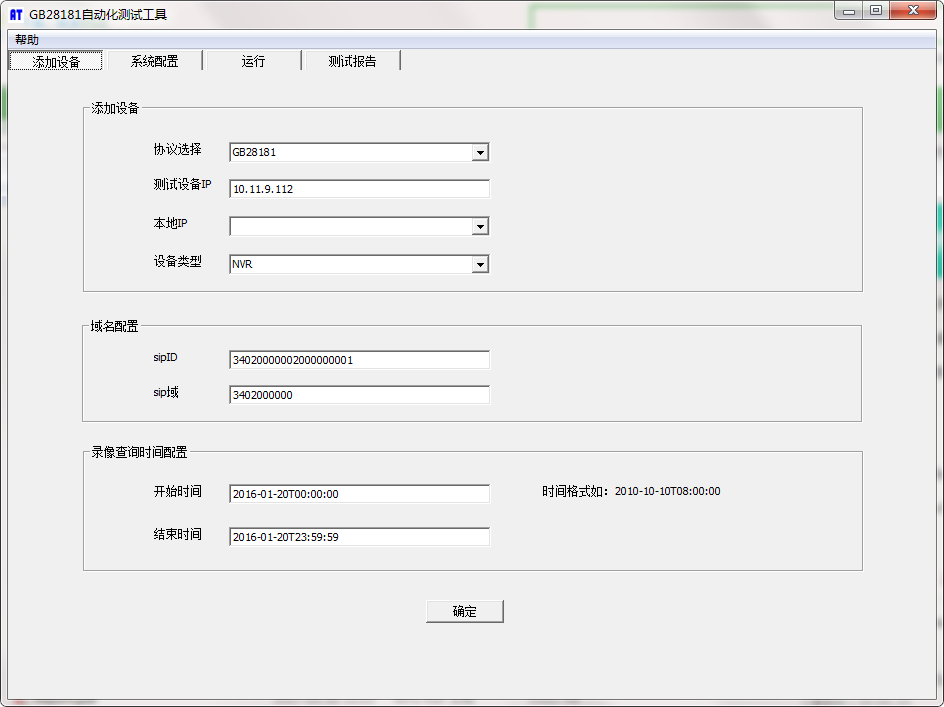Close the GB28181 test tool window

[x=913, y=11]
